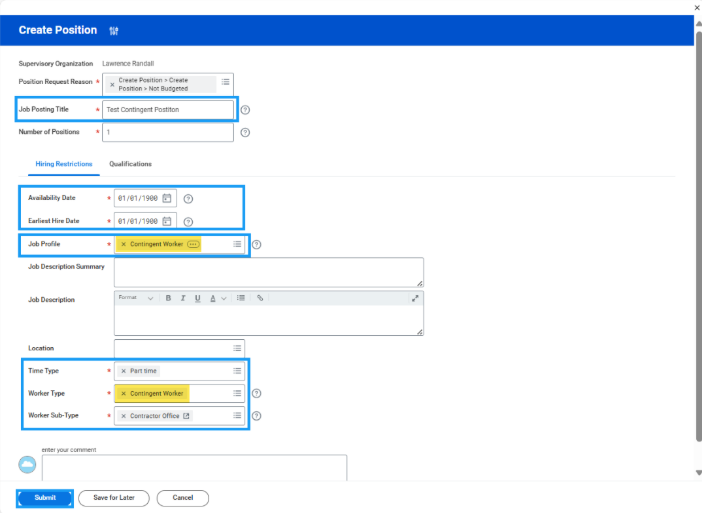Click help icon beside Job Posting Title

click(245, 110)
